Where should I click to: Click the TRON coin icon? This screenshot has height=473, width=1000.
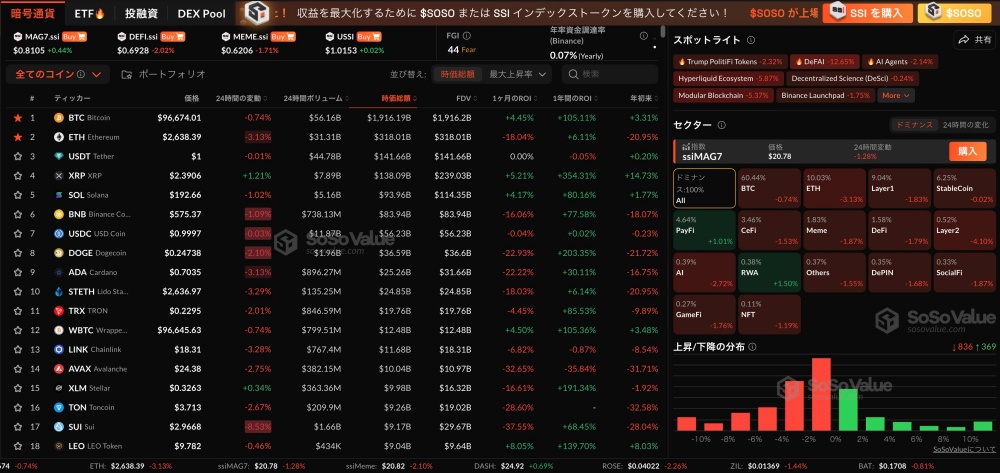(x=59, y=310)
